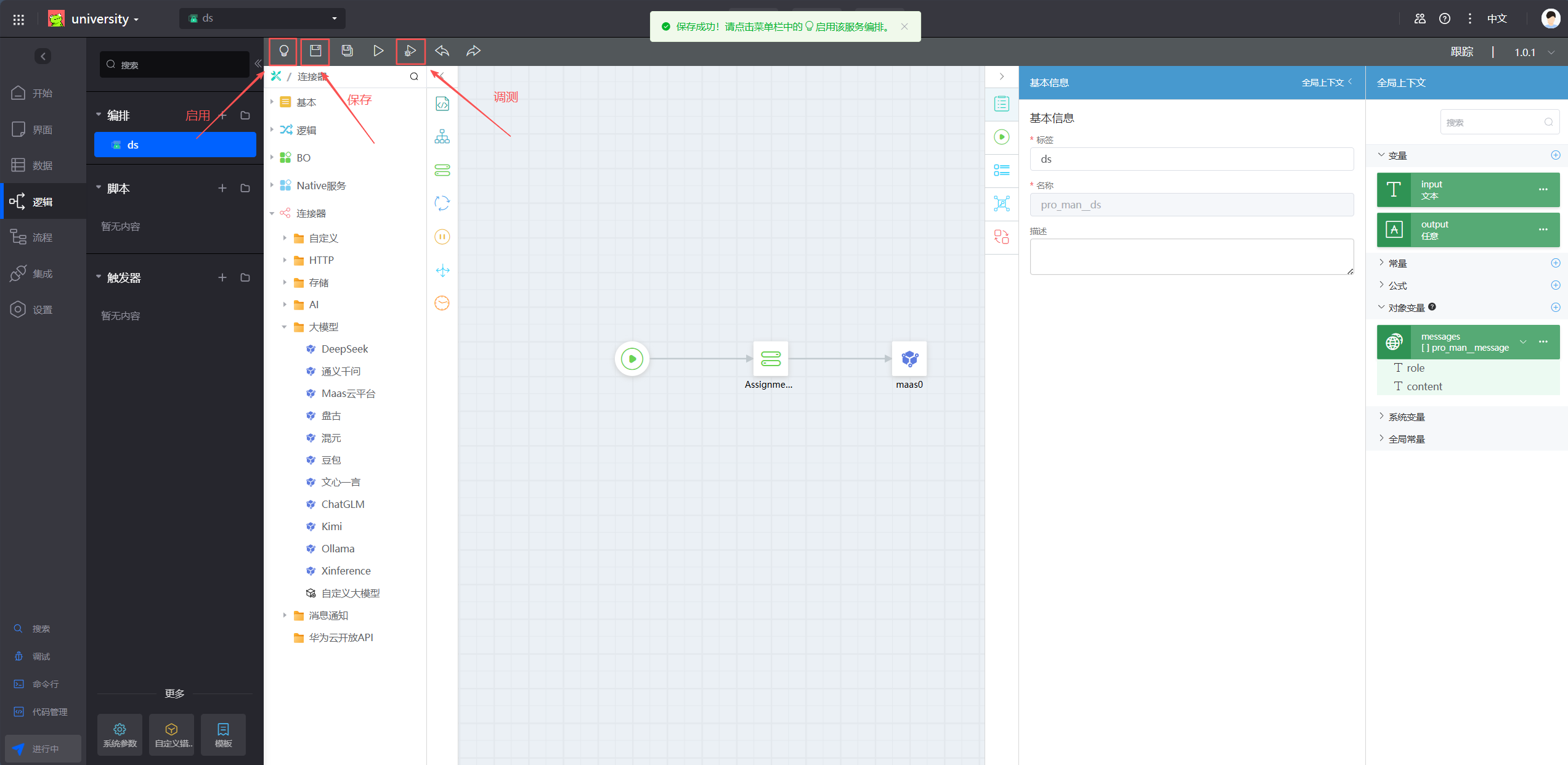This screenshot has width=1568, height=765.
Task: Open 数据 in left sidebar
Action: 42,165
